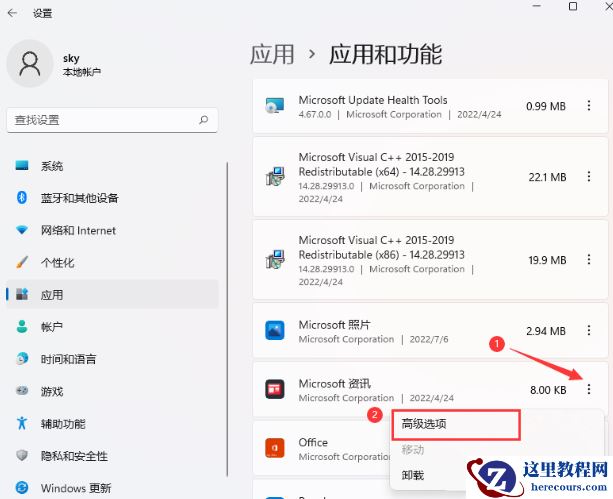Open 隐私和安全性 settings
Screen dimensions: 613x499
tap(112, 456)
